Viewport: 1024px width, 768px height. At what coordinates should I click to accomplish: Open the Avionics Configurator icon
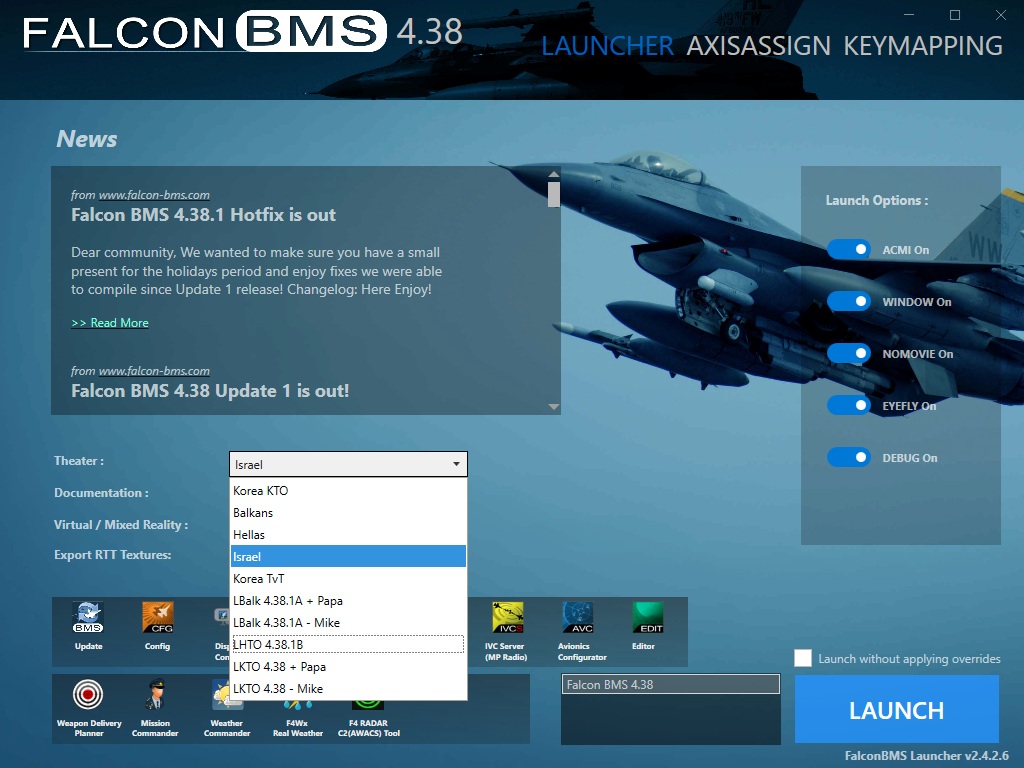(578, 618)
